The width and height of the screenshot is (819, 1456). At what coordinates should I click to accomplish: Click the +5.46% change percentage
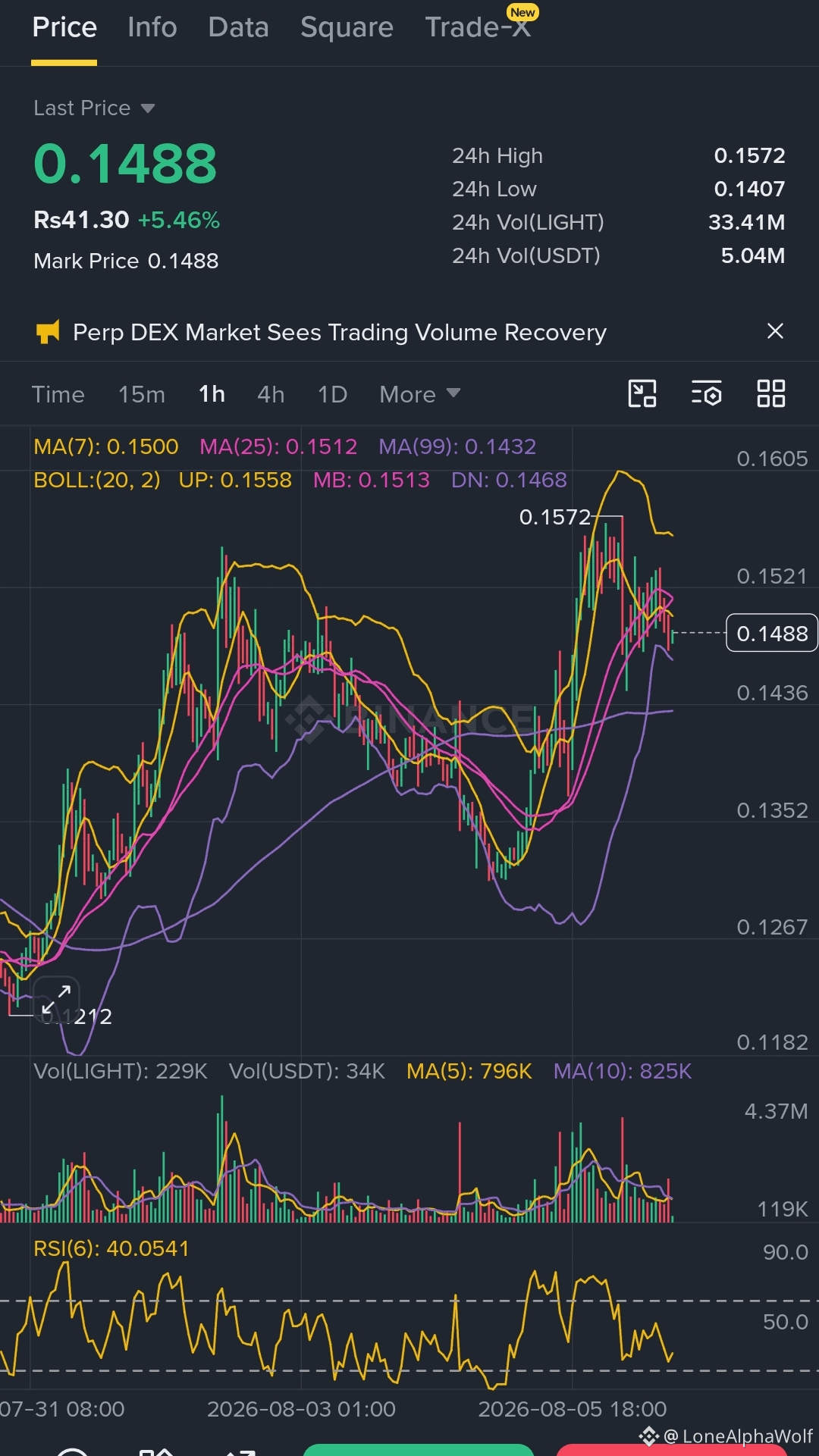[179, 221]
